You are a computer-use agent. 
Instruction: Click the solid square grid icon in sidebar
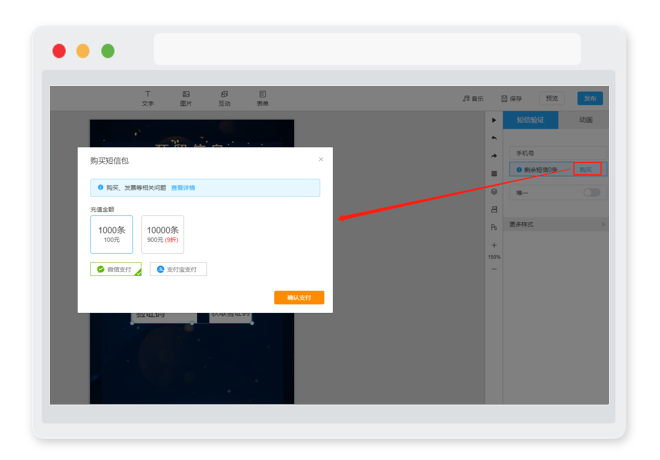pyautogui.click(x=494, y=173)
